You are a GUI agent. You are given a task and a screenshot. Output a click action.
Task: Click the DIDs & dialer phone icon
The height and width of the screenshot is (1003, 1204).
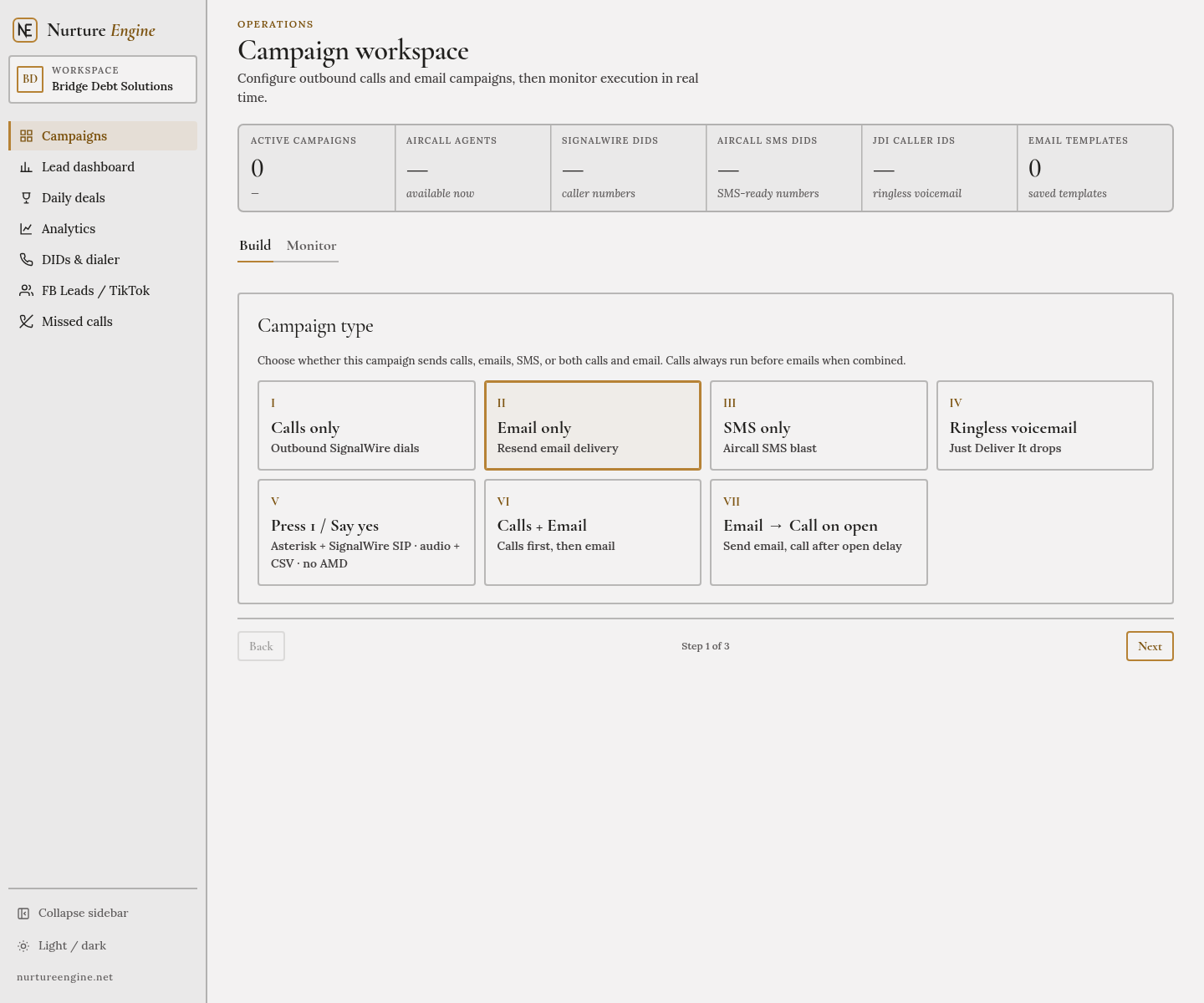click(x=26, y=260)
